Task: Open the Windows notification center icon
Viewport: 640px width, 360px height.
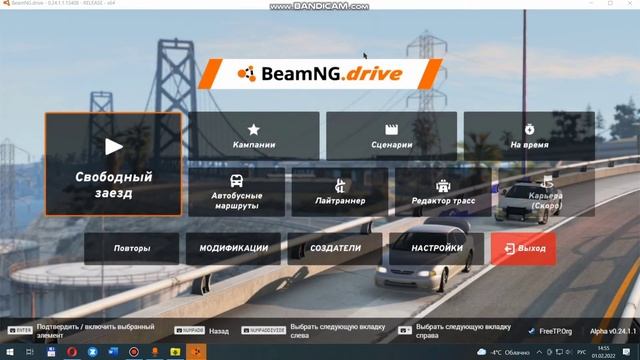Action: [626, 352]
